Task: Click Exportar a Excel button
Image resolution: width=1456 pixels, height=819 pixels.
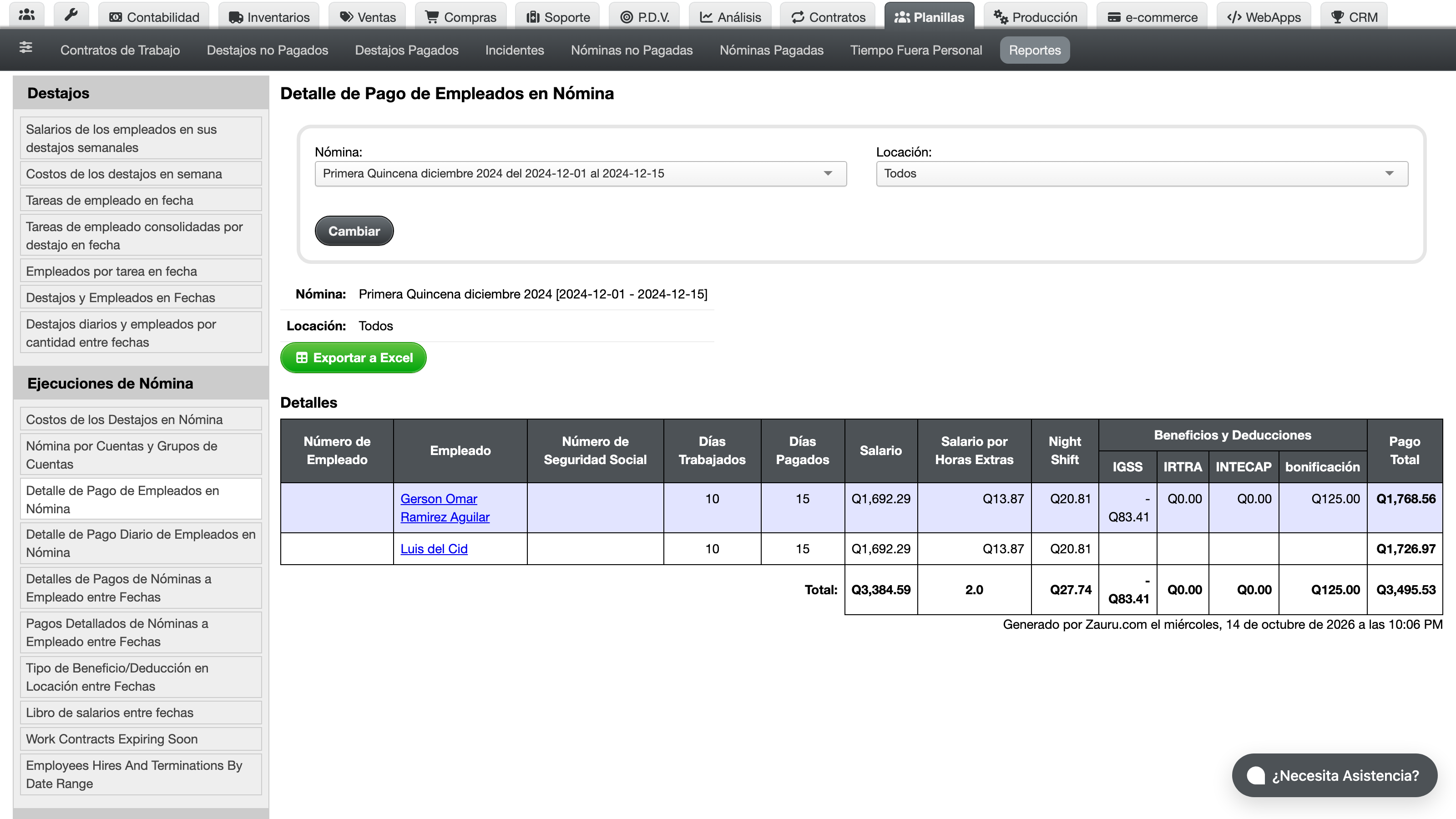Action: click(x=353, y=358)
